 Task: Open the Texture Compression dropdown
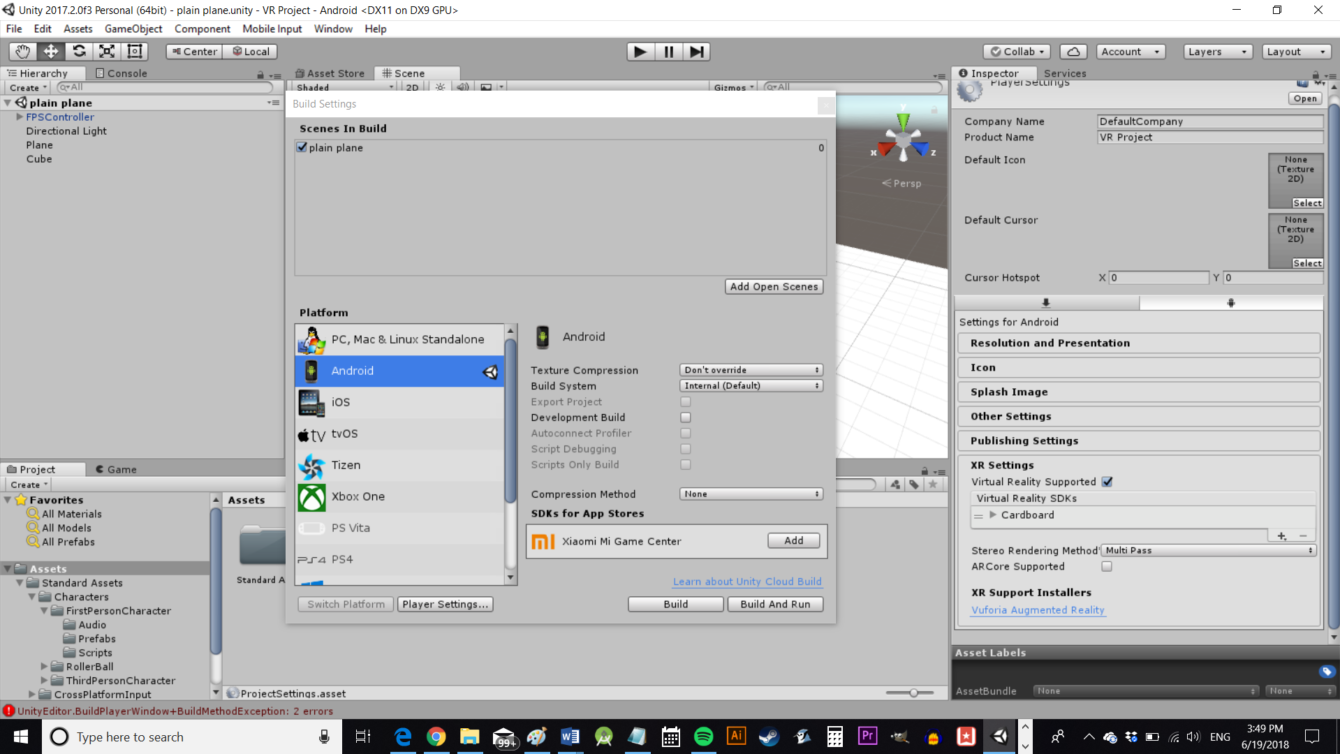750,369
